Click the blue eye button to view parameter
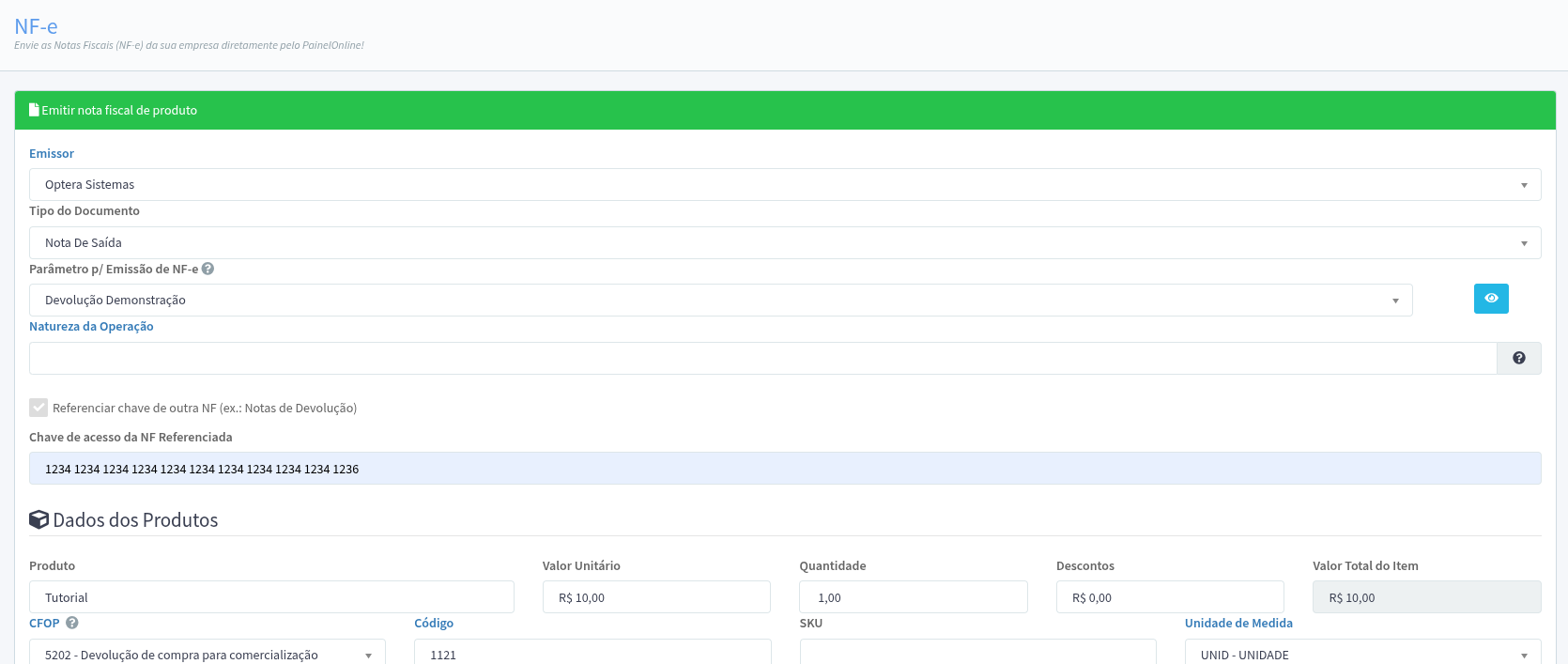Image resolution: width=1568 pixels, height=664 pixels. coord(1490,299)
